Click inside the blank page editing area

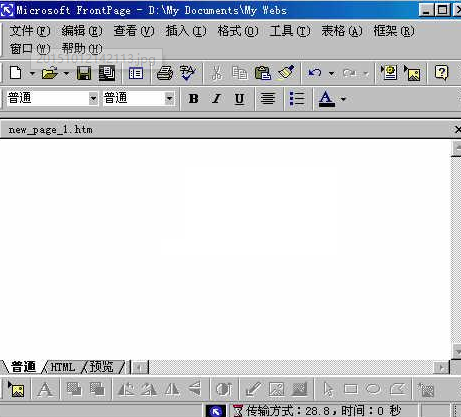click(x=225, y=249)
